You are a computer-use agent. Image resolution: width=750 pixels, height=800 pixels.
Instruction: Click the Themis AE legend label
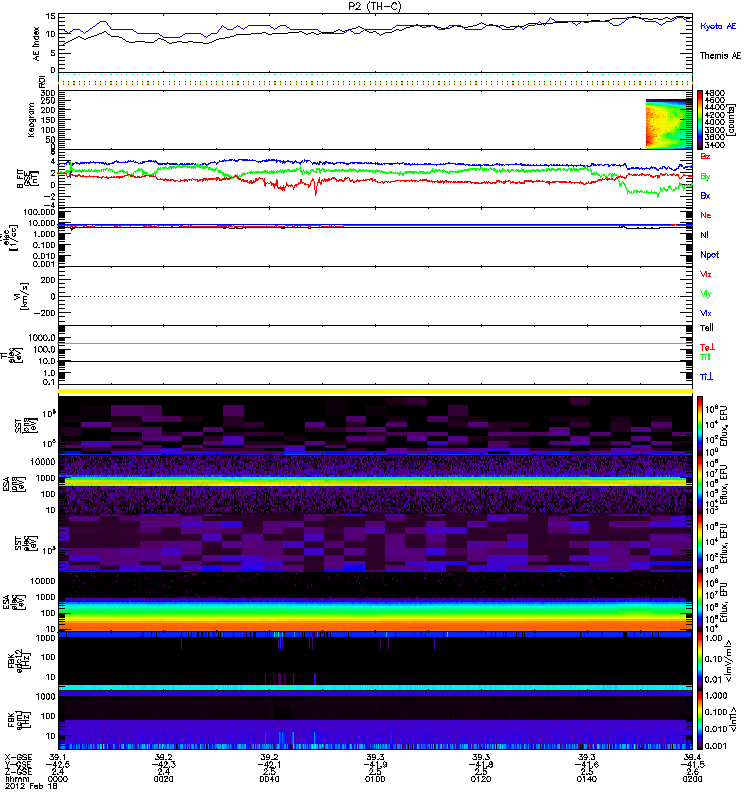click(x=720, y=57)
